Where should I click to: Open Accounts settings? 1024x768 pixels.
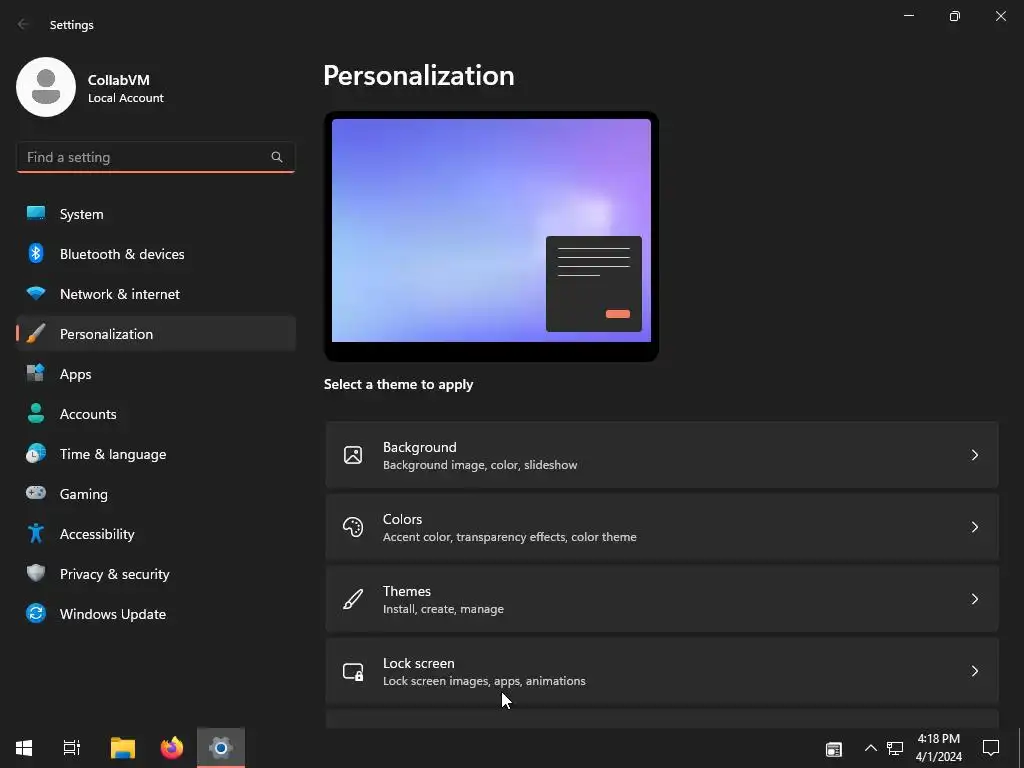click(156, 413)
